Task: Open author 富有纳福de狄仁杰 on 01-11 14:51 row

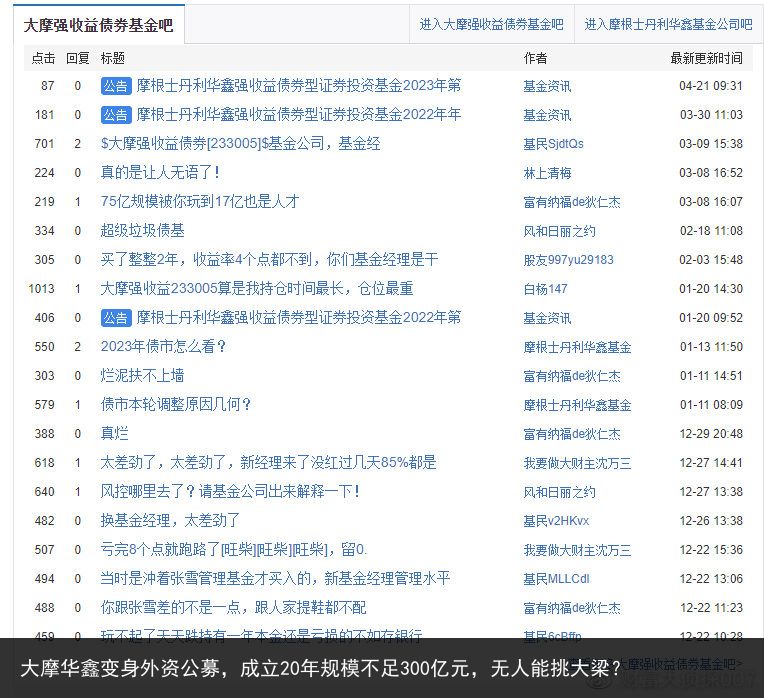Action: click(x=572, y=376)
